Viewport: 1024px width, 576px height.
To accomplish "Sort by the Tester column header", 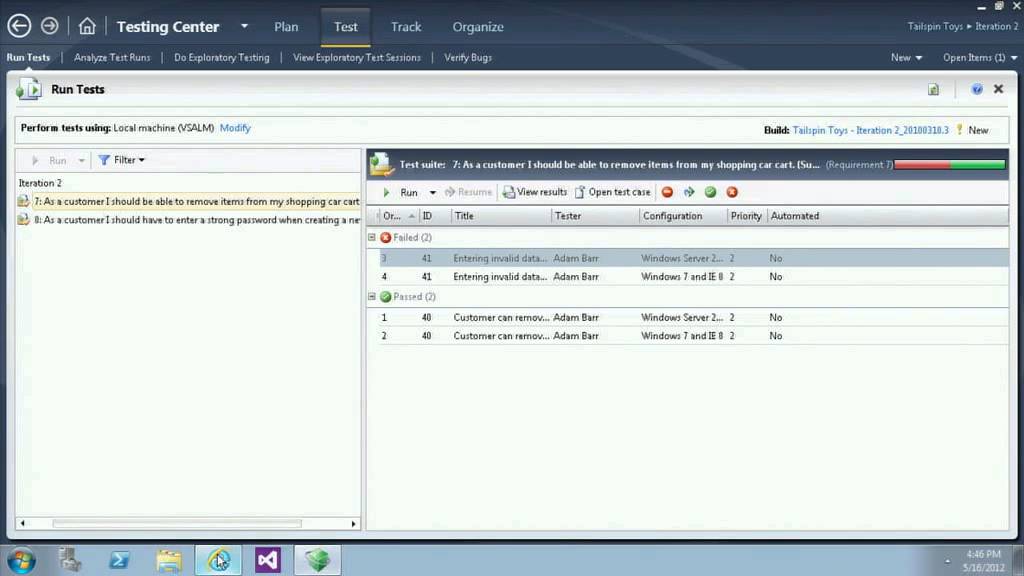I will click(595, 216).
